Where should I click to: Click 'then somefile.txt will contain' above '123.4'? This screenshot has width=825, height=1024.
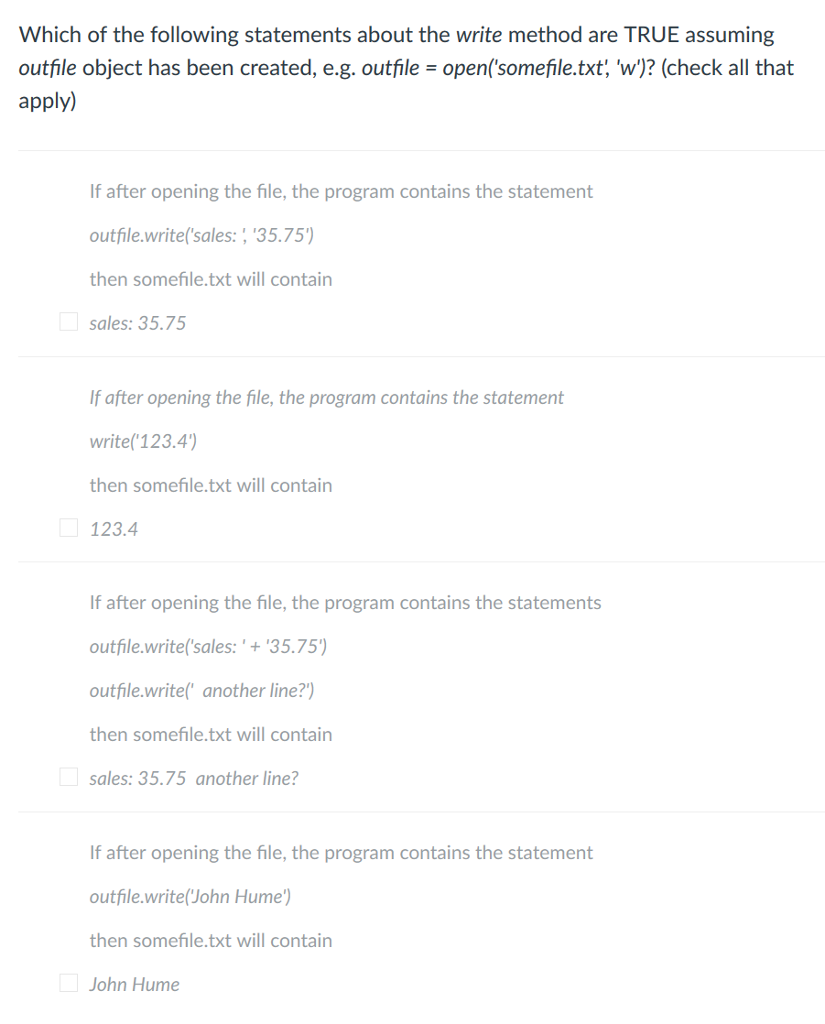(211, 485)
